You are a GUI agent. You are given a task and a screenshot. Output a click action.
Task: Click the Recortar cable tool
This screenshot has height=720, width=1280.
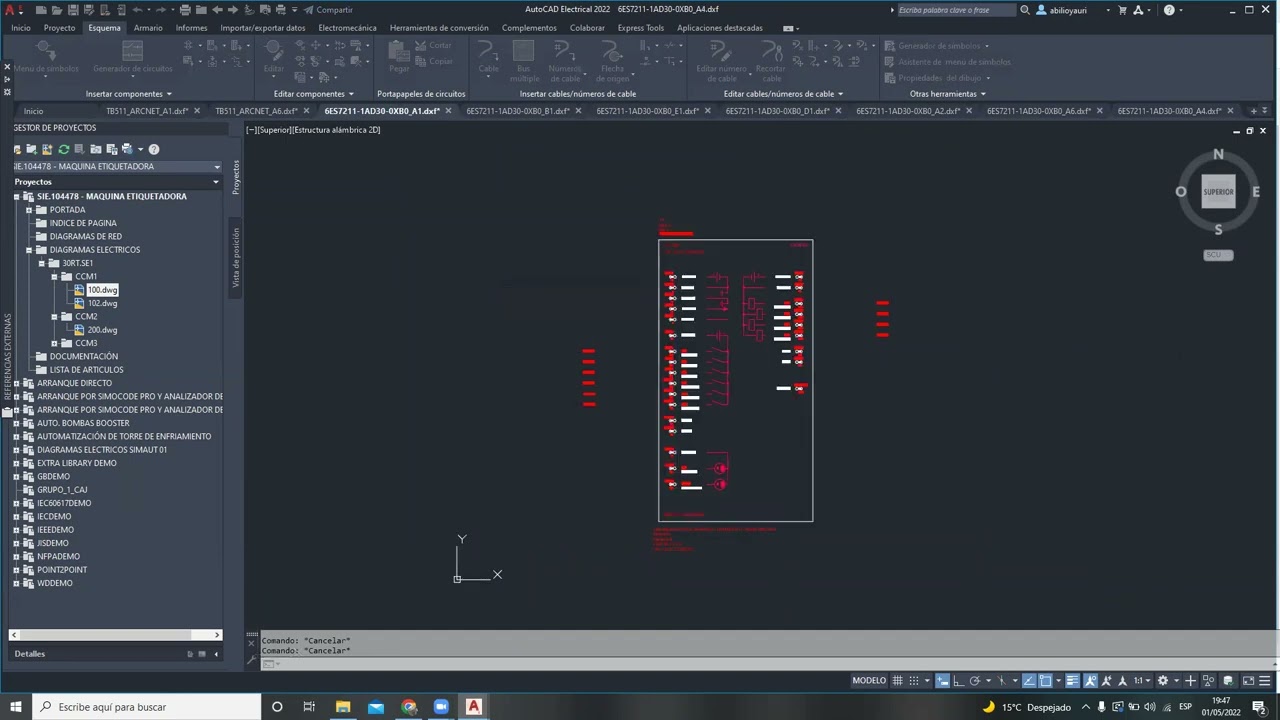tap(772, 60)
